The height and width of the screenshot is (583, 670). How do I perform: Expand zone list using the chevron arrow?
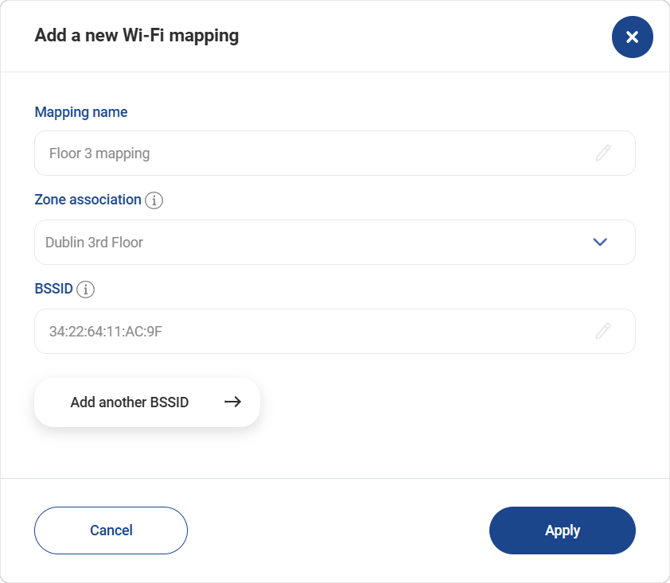point(600,242)
